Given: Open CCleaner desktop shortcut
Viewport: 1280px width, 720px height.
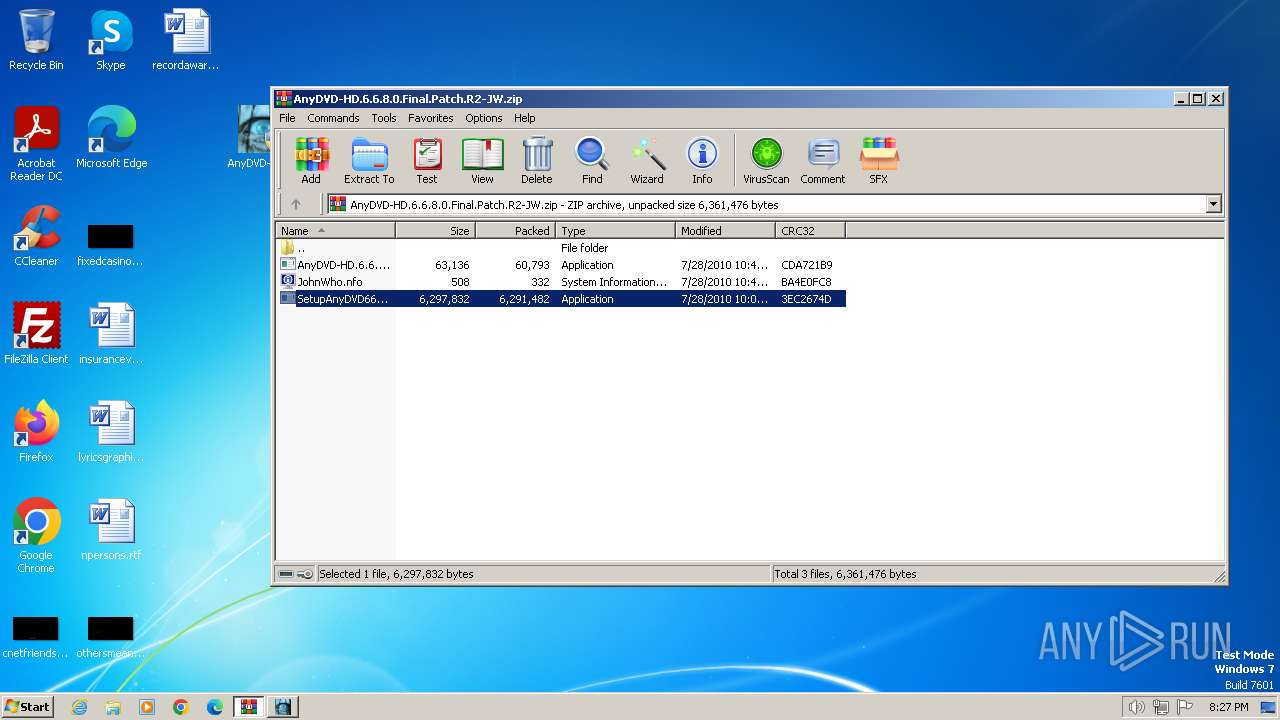Looking at the screenshot, I should point(36,236).
